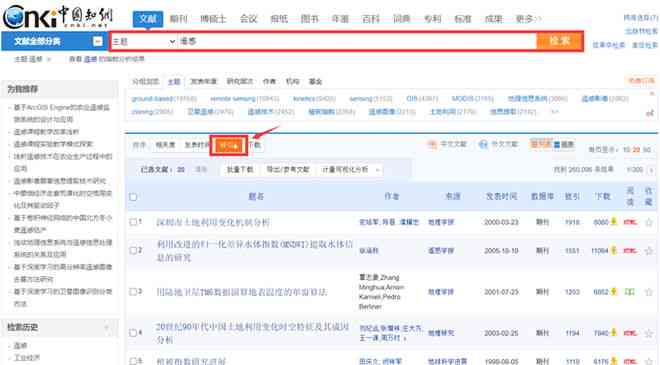660x365 pixels.
Task: Open the 结果中检索 link
Action: pyautogui.click(x=609, y=45)
